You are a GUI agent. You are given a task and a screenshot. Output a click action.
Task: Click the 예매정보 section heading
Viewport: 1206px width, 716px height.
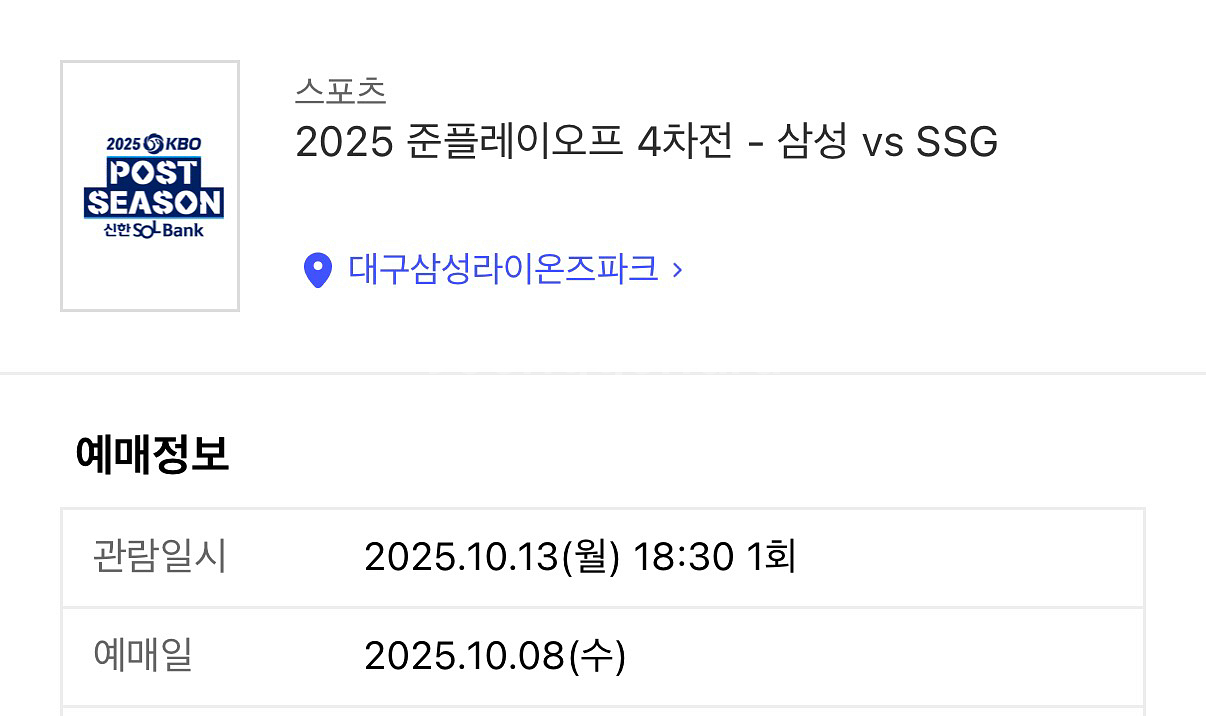[152, 455]
